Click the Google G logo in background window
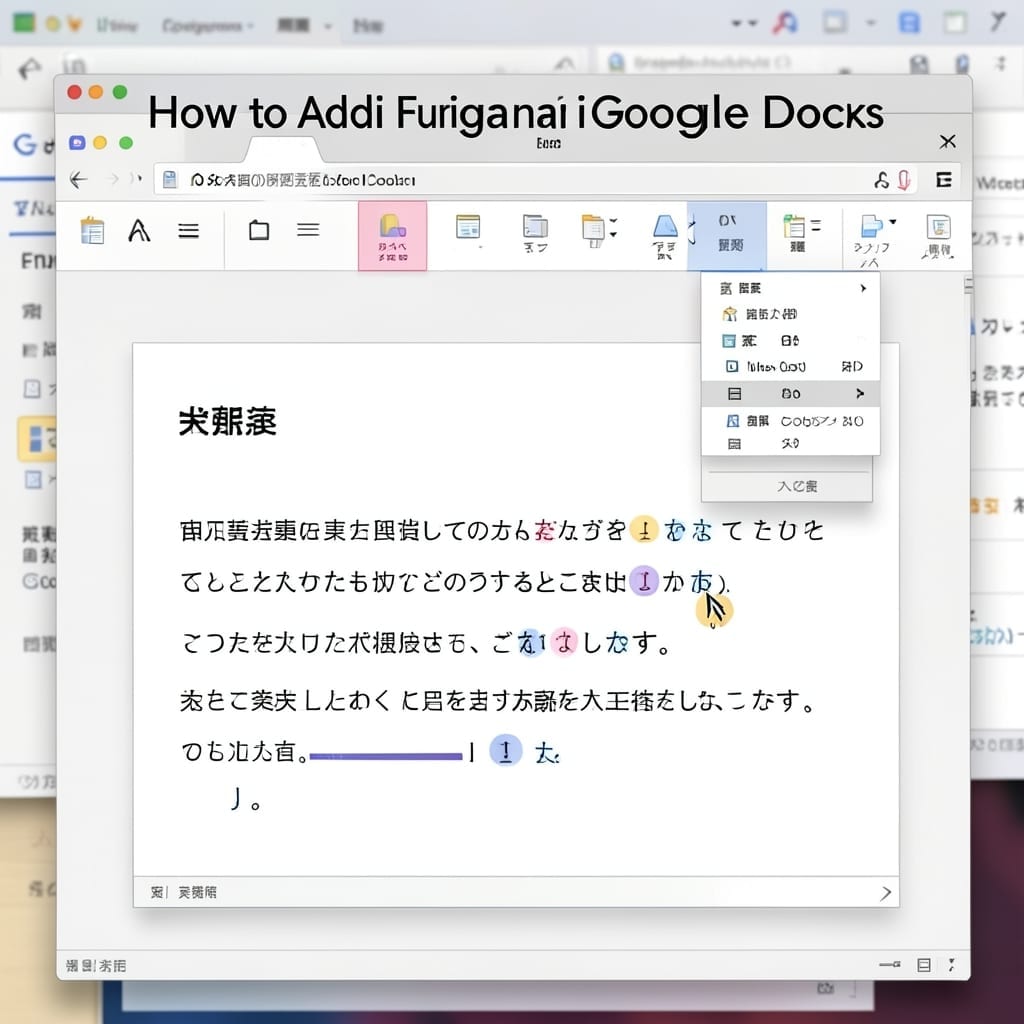 pyautogui.click(x=25, y=144)
